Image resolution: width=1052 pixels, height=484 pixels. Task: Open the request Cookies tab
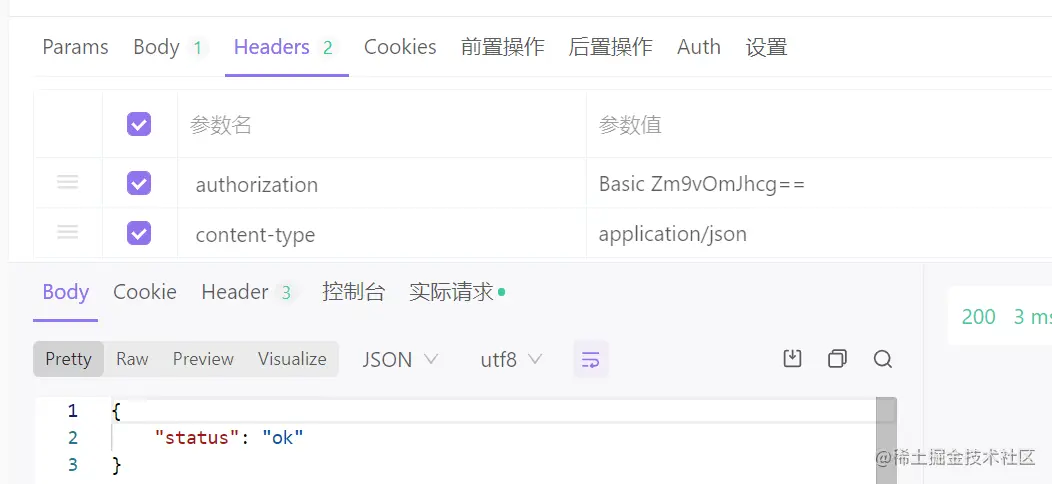tap(400, 47)
